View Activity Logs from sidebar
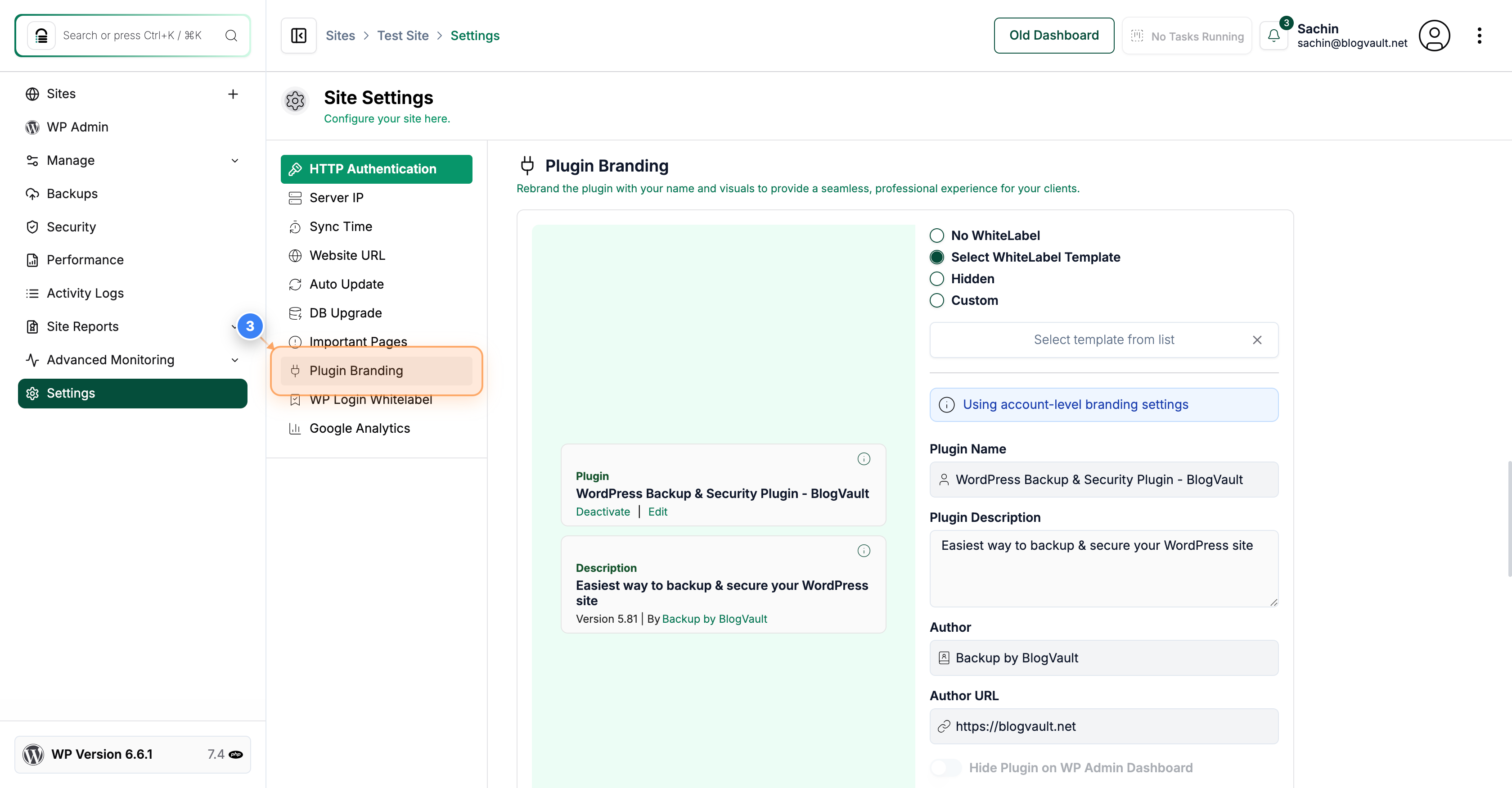Screen dimensions: 1512x788 85,293
